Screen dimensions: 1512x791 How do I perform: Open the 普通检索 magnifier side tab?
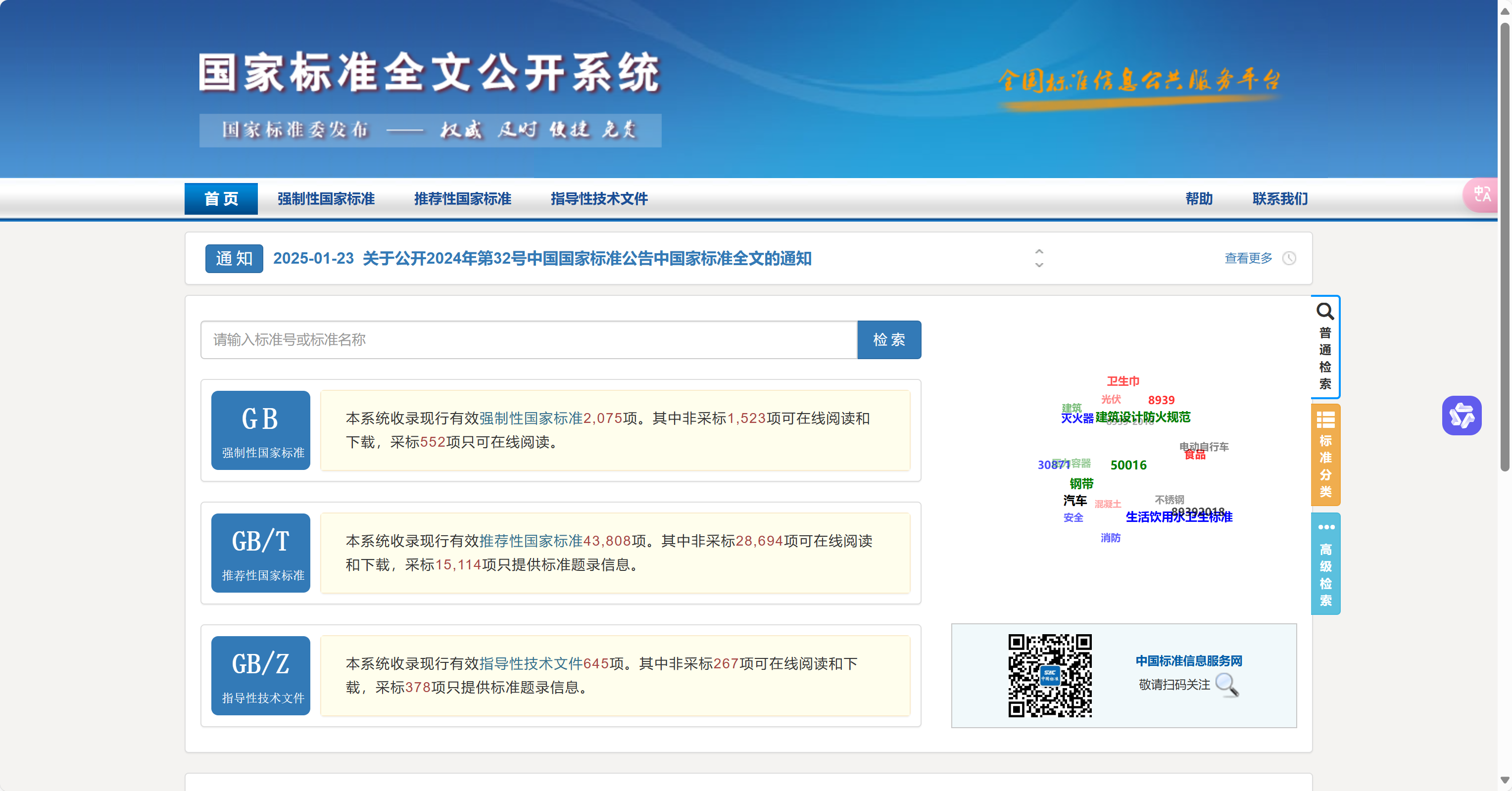click(x=1325, y=346)
